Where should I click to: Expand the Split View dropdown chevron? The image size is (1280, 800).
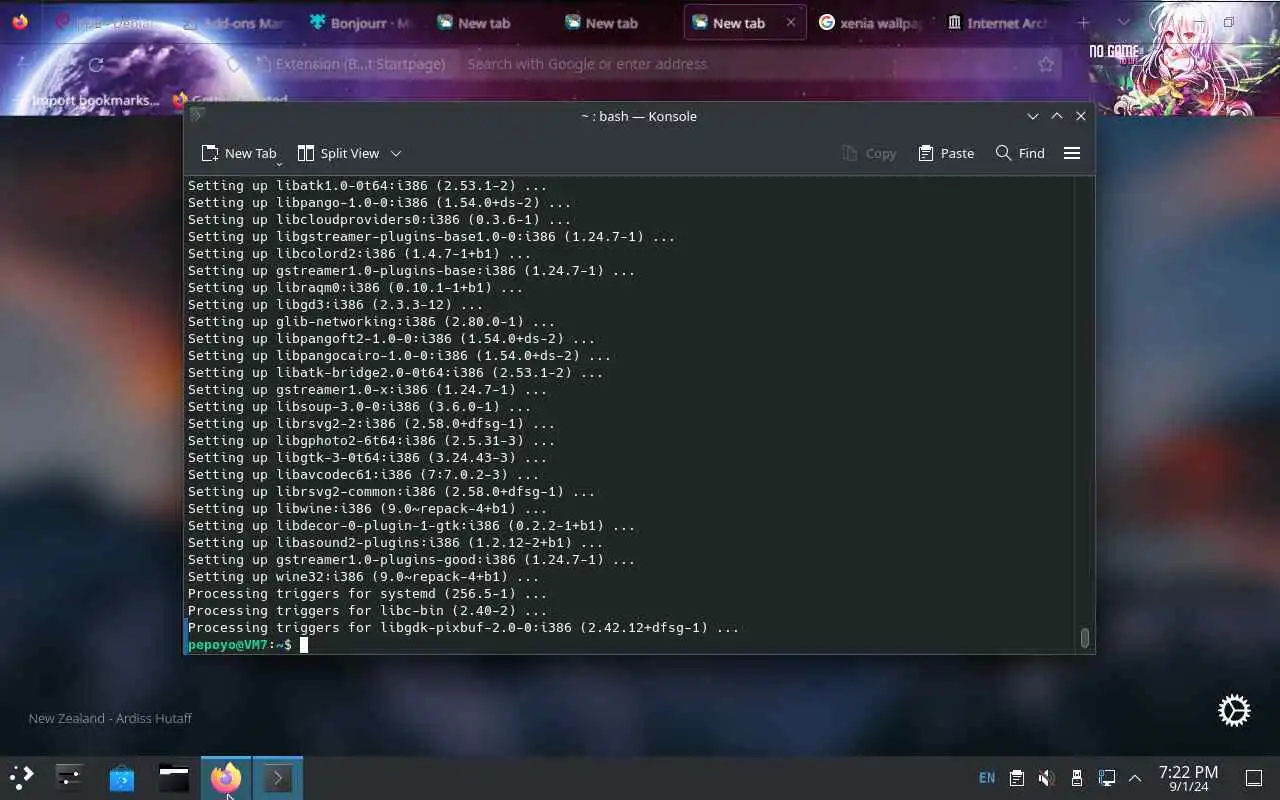[396, 153]
